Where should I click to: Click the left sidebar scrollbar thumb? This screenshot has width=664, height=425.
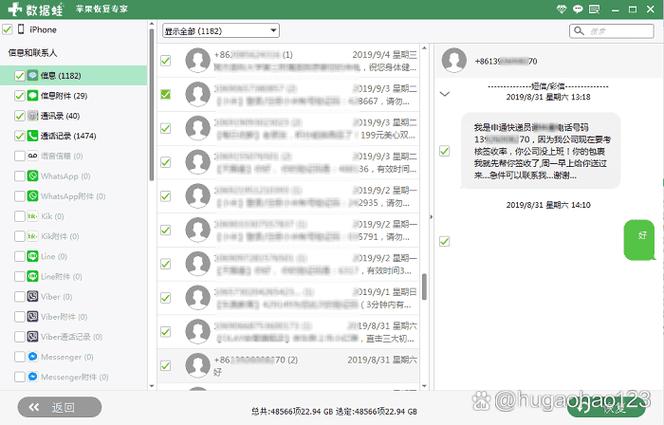(x=152, y=105)
